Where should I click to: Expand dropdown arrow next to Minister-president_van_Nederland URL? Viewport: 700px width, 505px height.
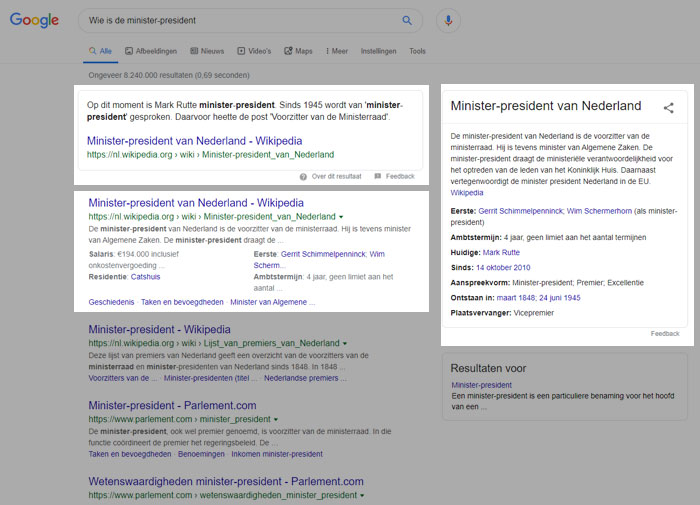point(341,217)
